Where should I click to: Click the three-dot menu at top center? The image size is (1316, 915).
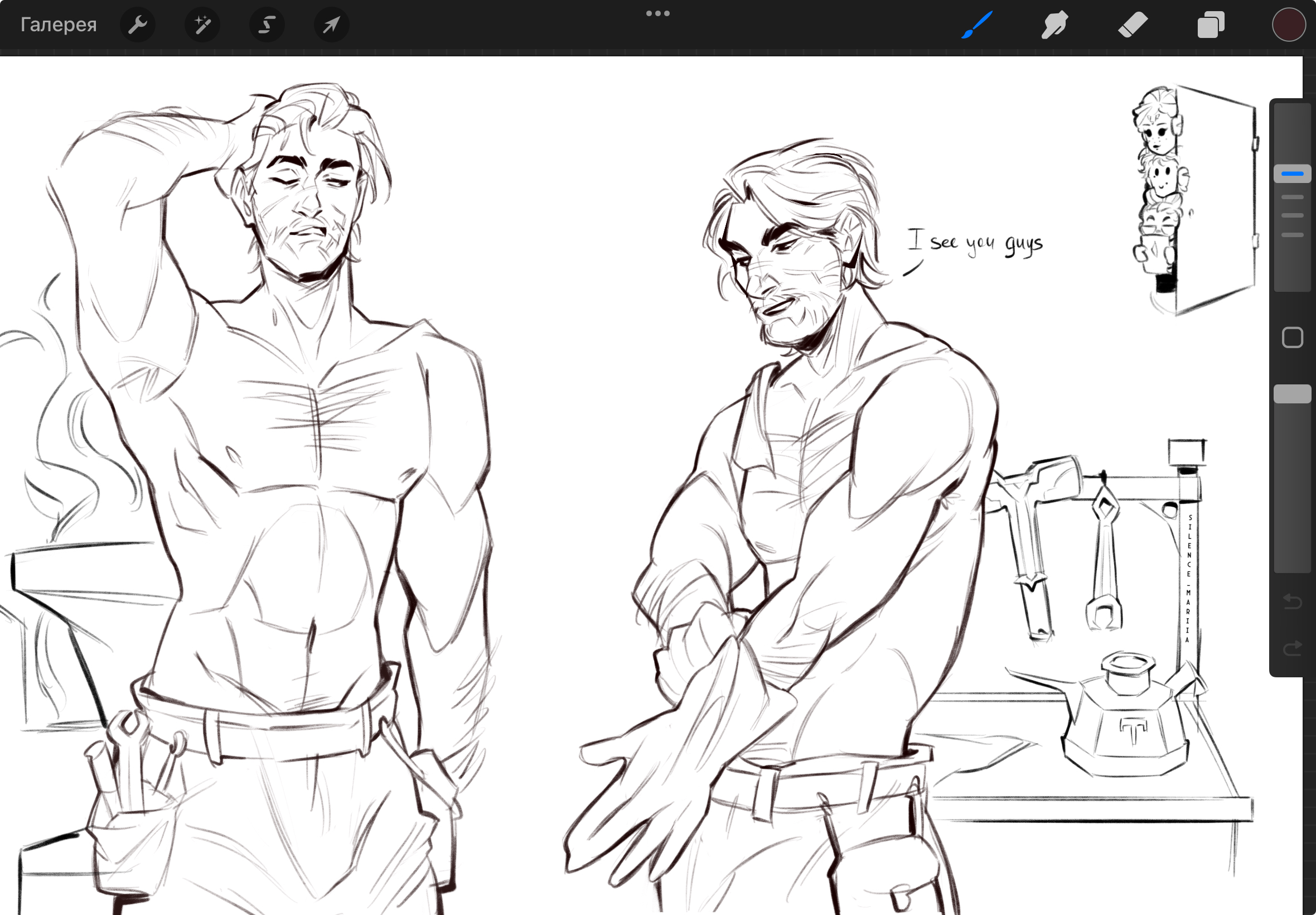point(657,13)
